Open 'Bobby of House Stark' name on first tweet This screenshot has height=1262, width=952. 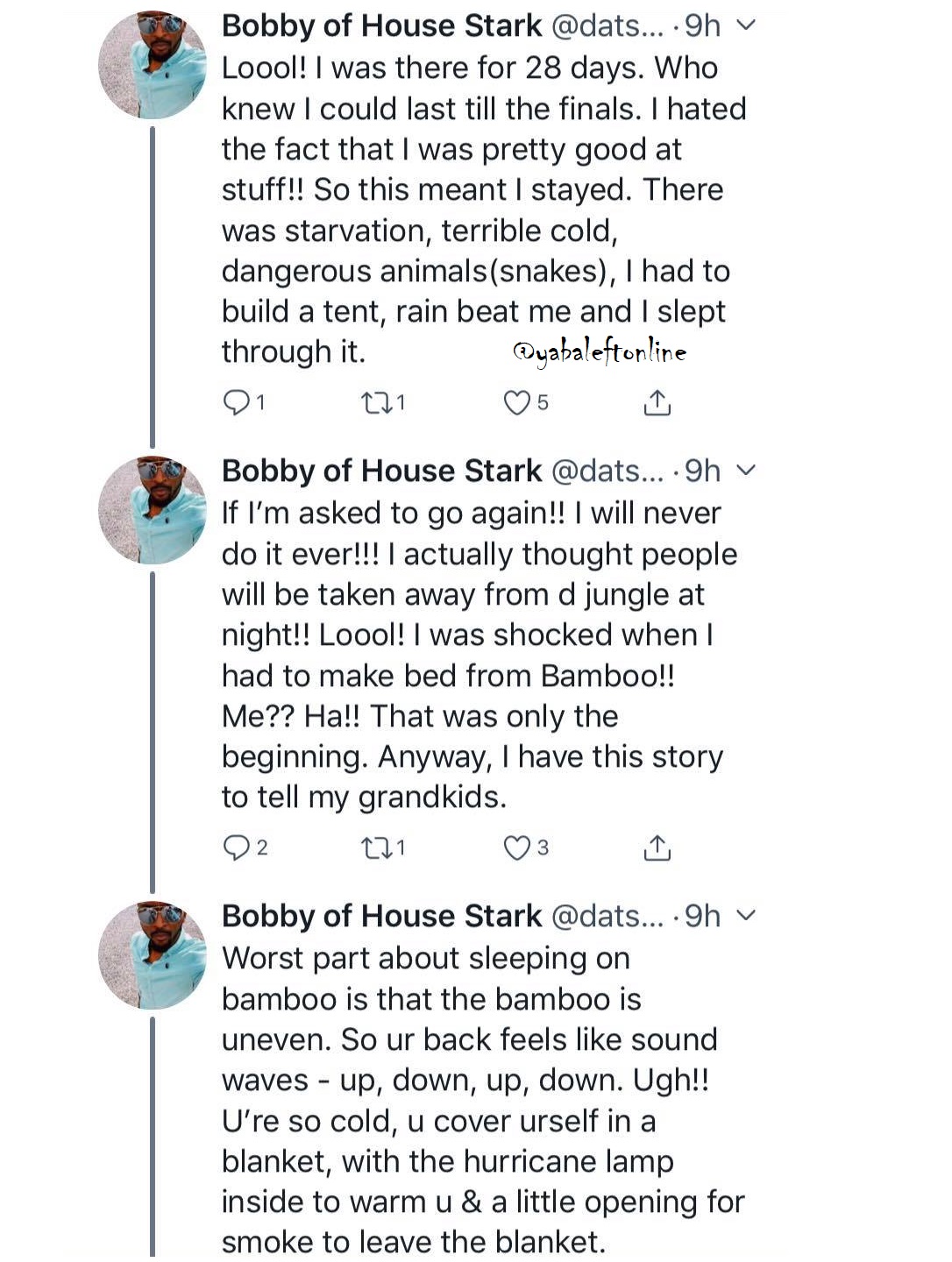click(x=381, y=26)
